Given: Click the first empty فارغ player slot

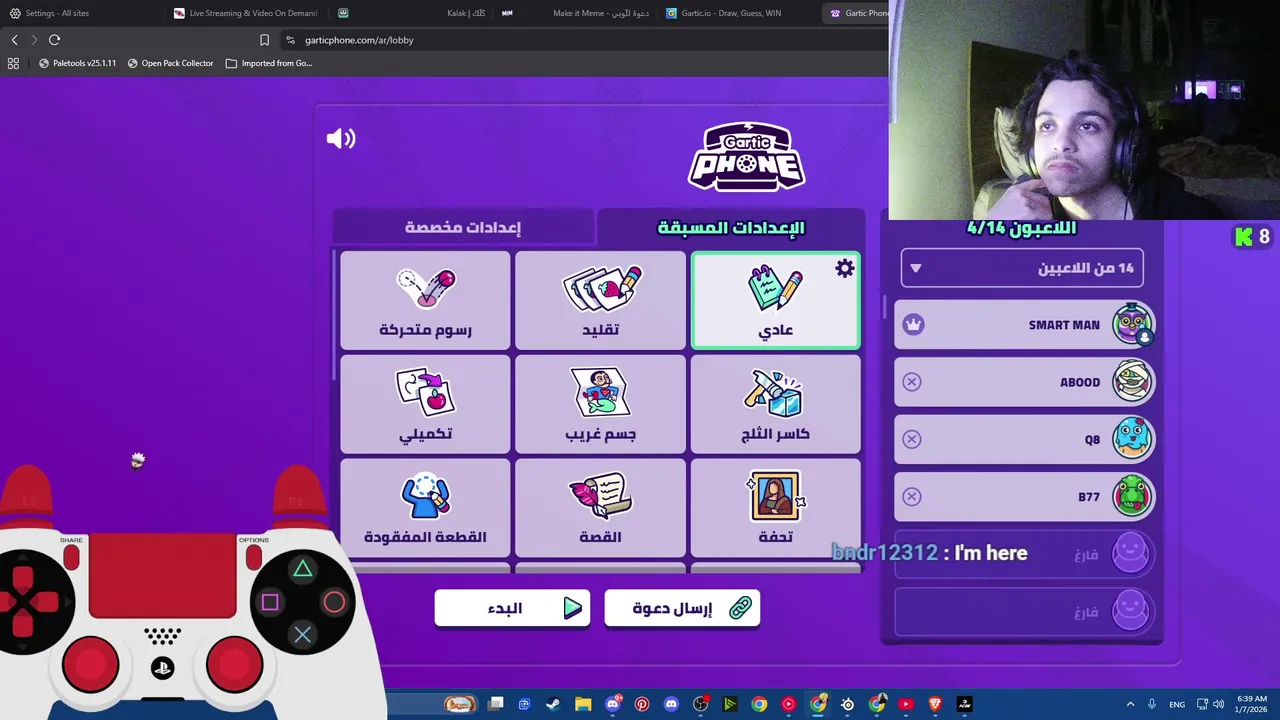Looking at the screenshot, I should tap(1025, 554).
